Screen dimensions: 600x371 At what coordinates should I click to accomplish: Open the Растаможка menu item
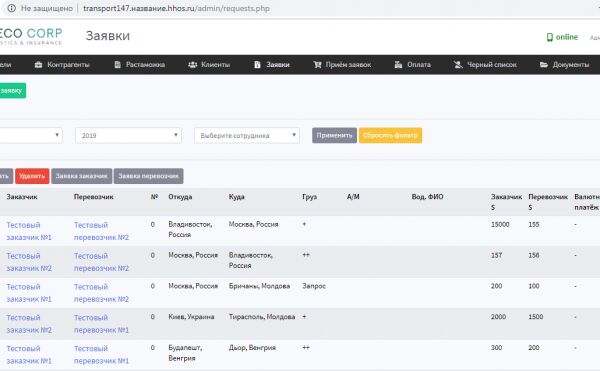145,65
